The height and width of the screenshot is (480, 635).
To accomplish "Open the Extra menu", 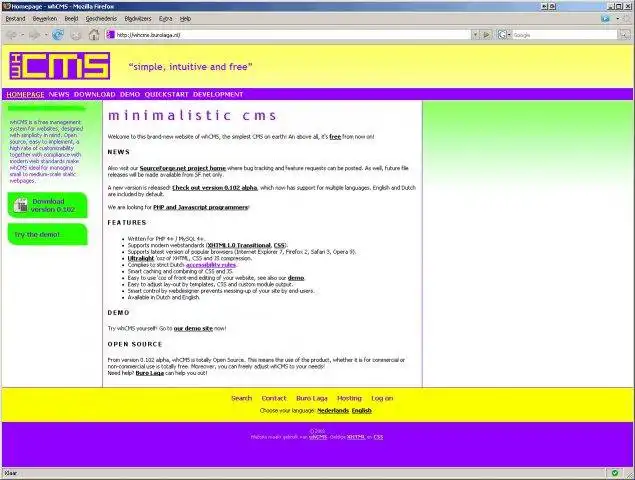I will [x=165, y=19].
